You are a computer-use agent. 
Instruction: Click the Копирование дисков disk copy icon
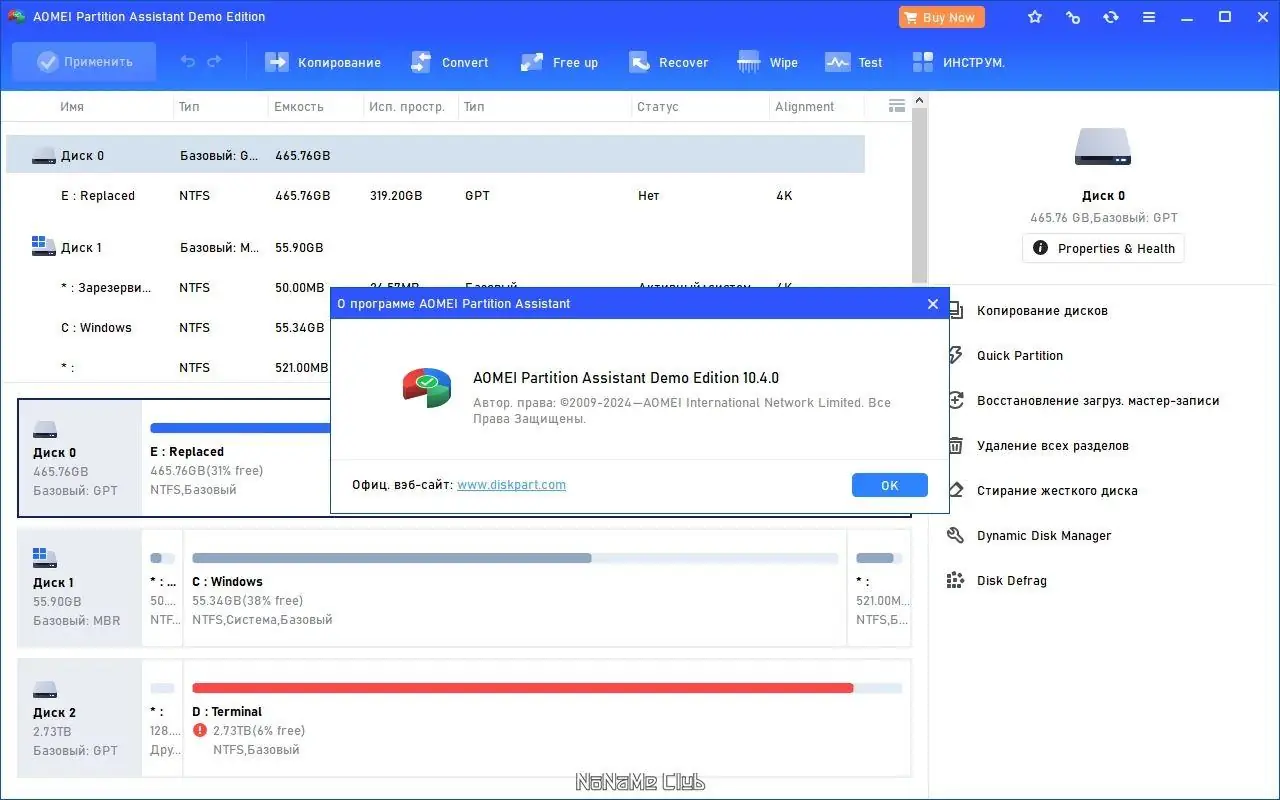pyautogui.click(x=956, y=310)
